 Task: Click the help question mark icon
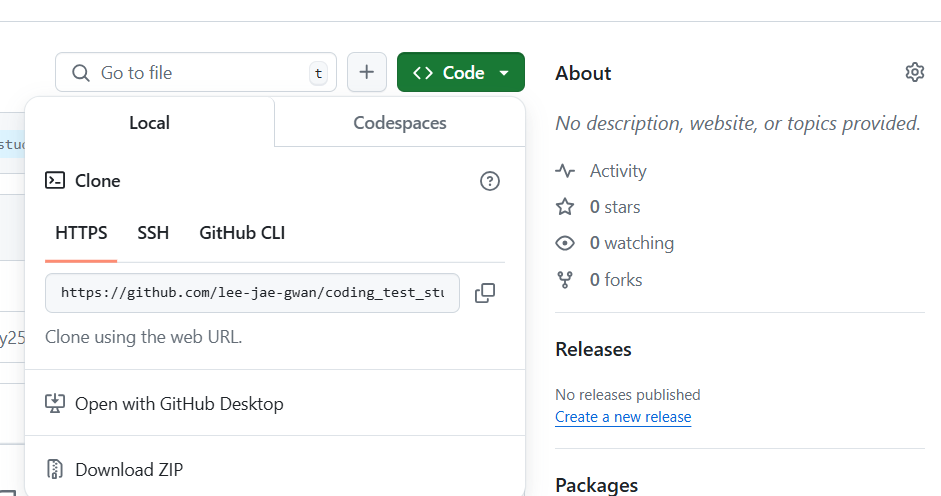pos(490,181)
